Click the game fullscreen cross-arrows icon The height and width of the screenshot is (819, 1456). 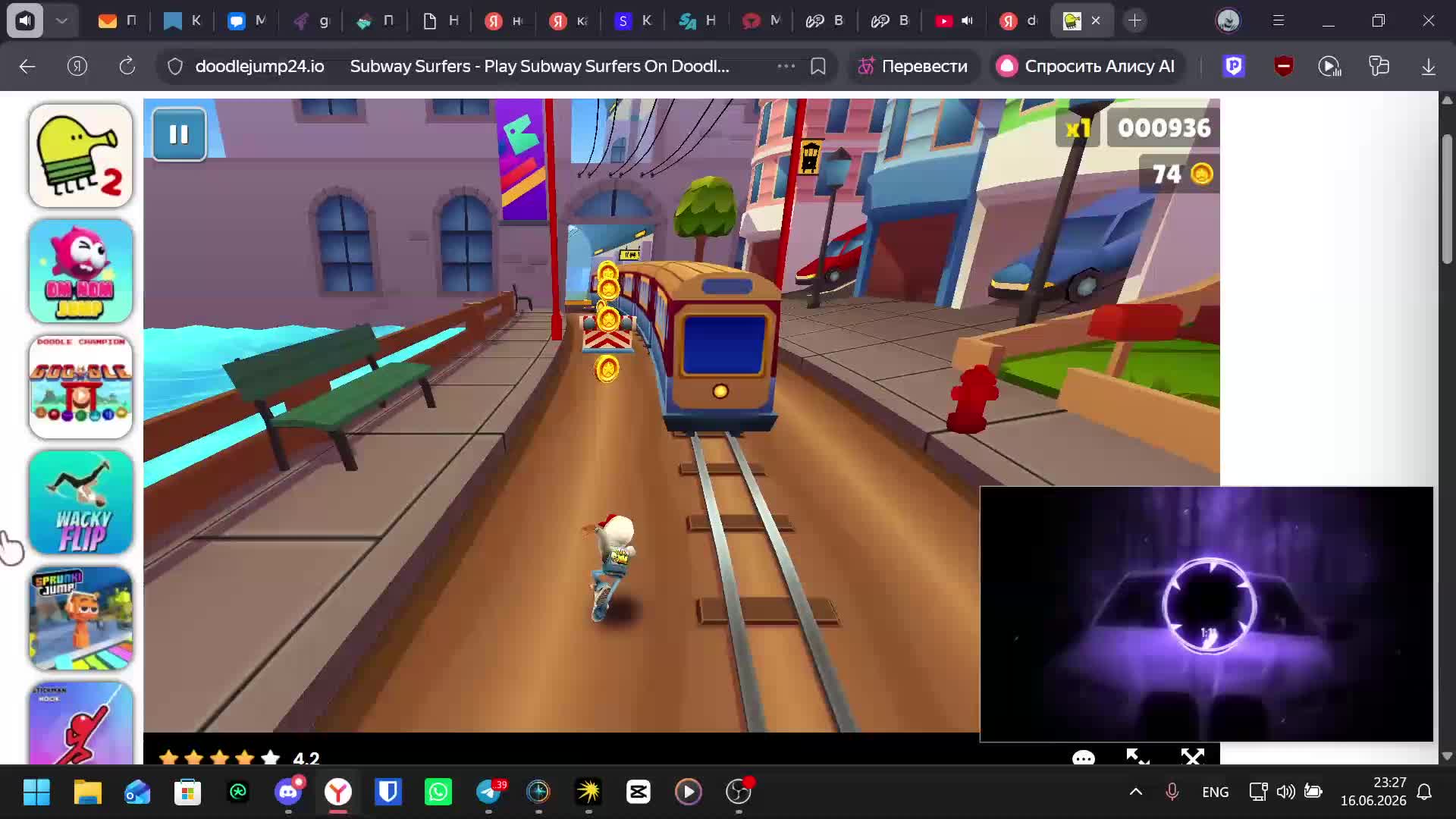click(1193, 757)
